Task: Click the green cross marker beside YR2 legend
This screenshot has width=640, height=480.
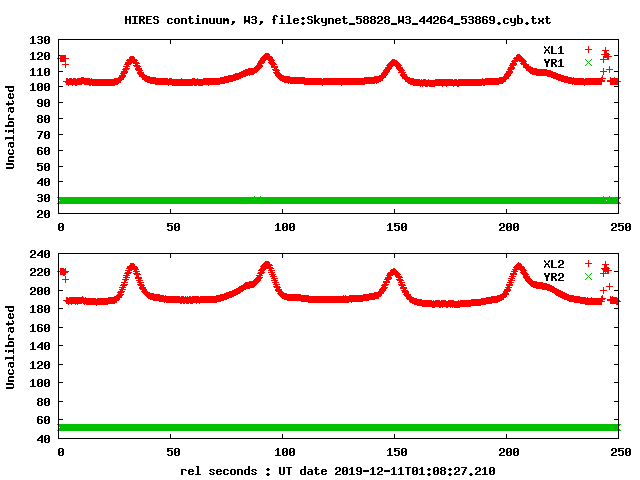Action: pos(588,276)
